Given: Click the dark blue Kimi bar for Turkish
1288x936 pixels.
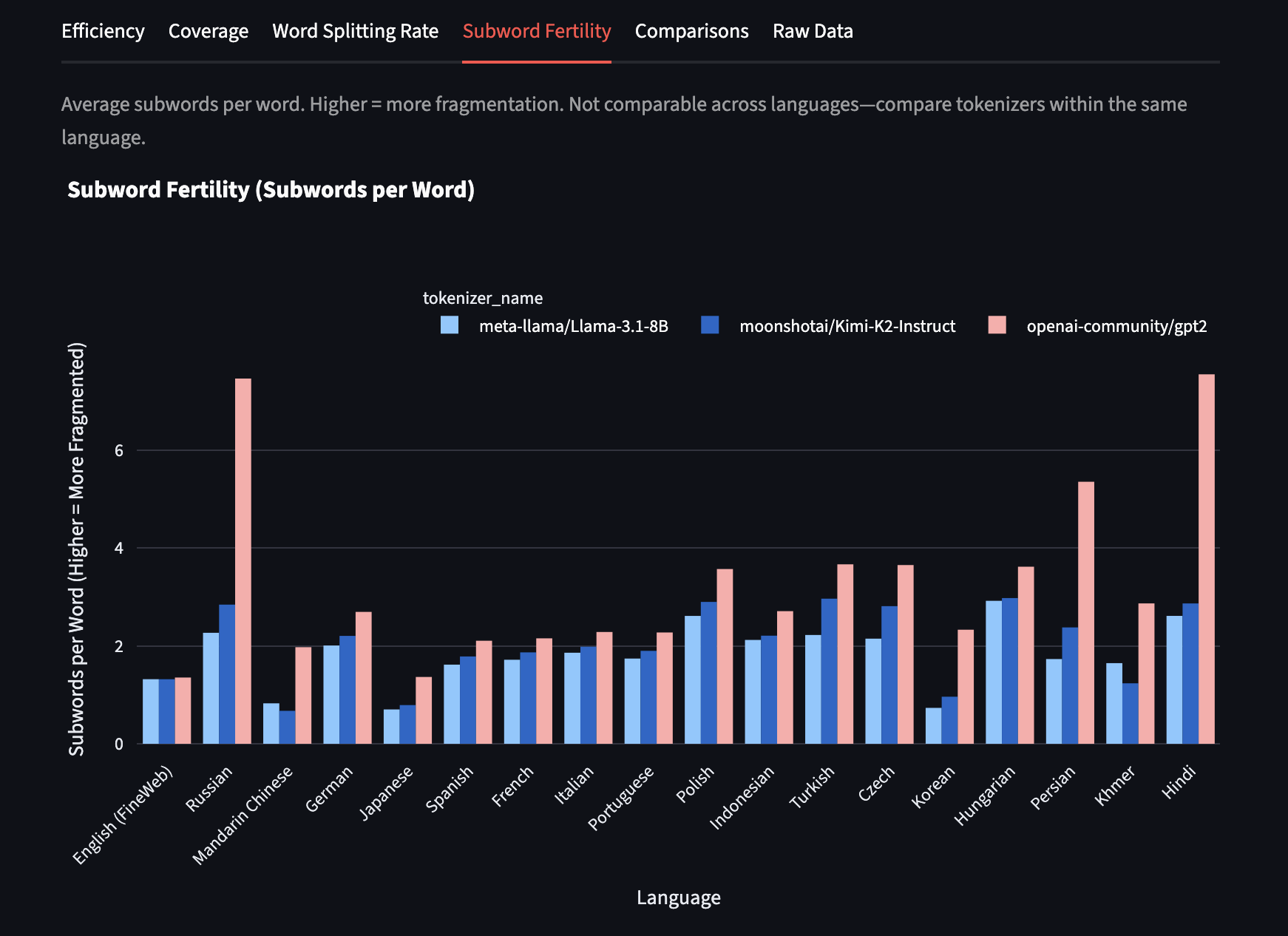Looking at the screenshot, I should 829,671.
